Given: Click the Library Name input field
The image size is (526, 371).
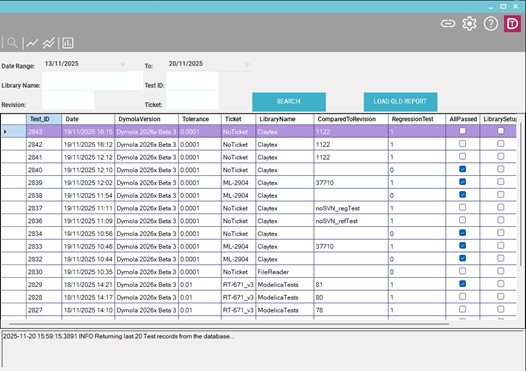Looking at the screenshot, I should 93,82.
